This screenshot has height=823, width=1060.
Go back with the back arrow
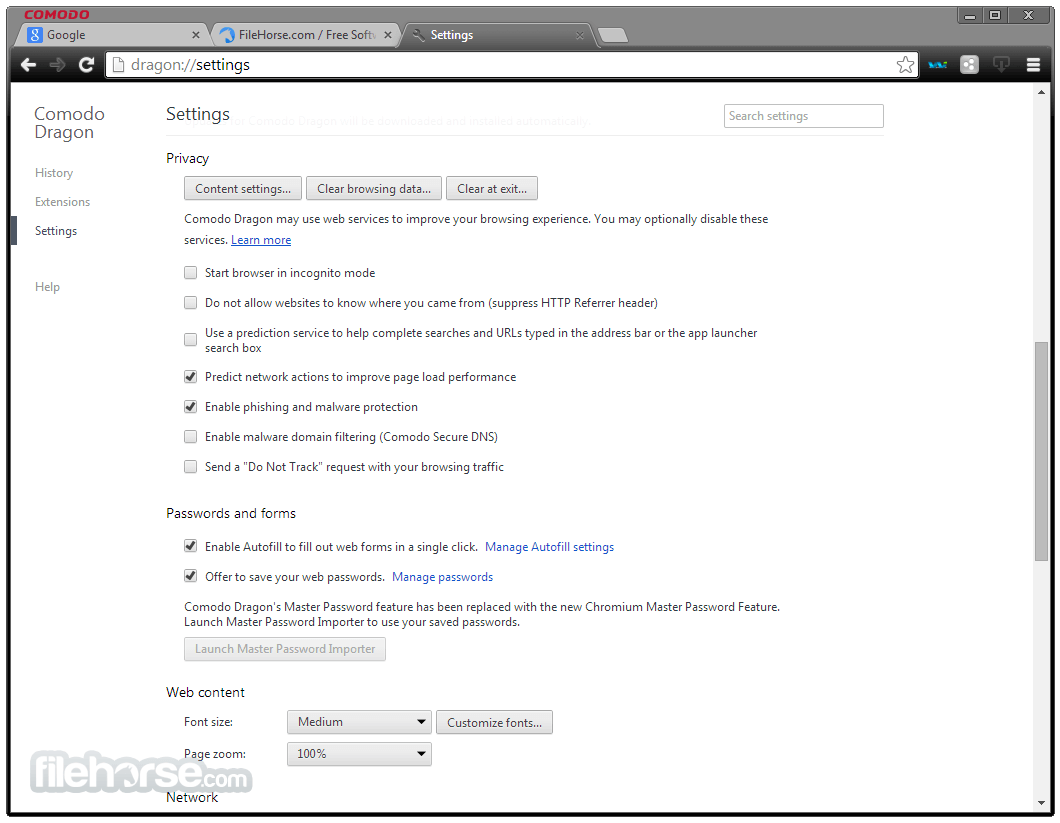click(x=28, y=65)
